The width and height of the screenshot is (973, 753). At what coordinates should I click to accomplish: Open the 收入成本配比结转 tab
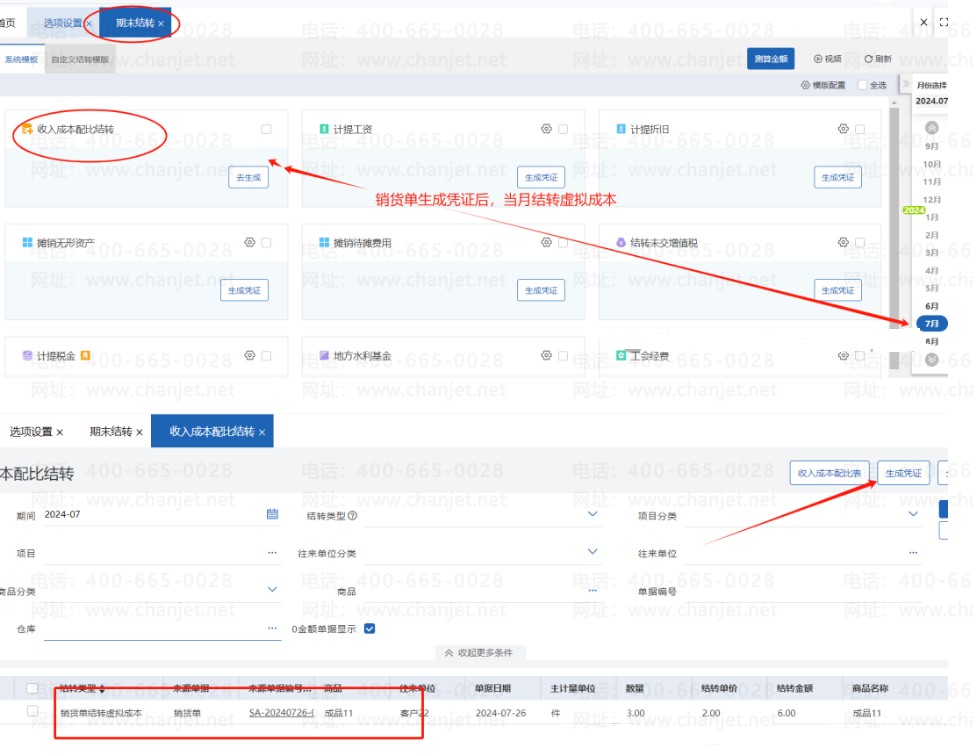point(212,431)
